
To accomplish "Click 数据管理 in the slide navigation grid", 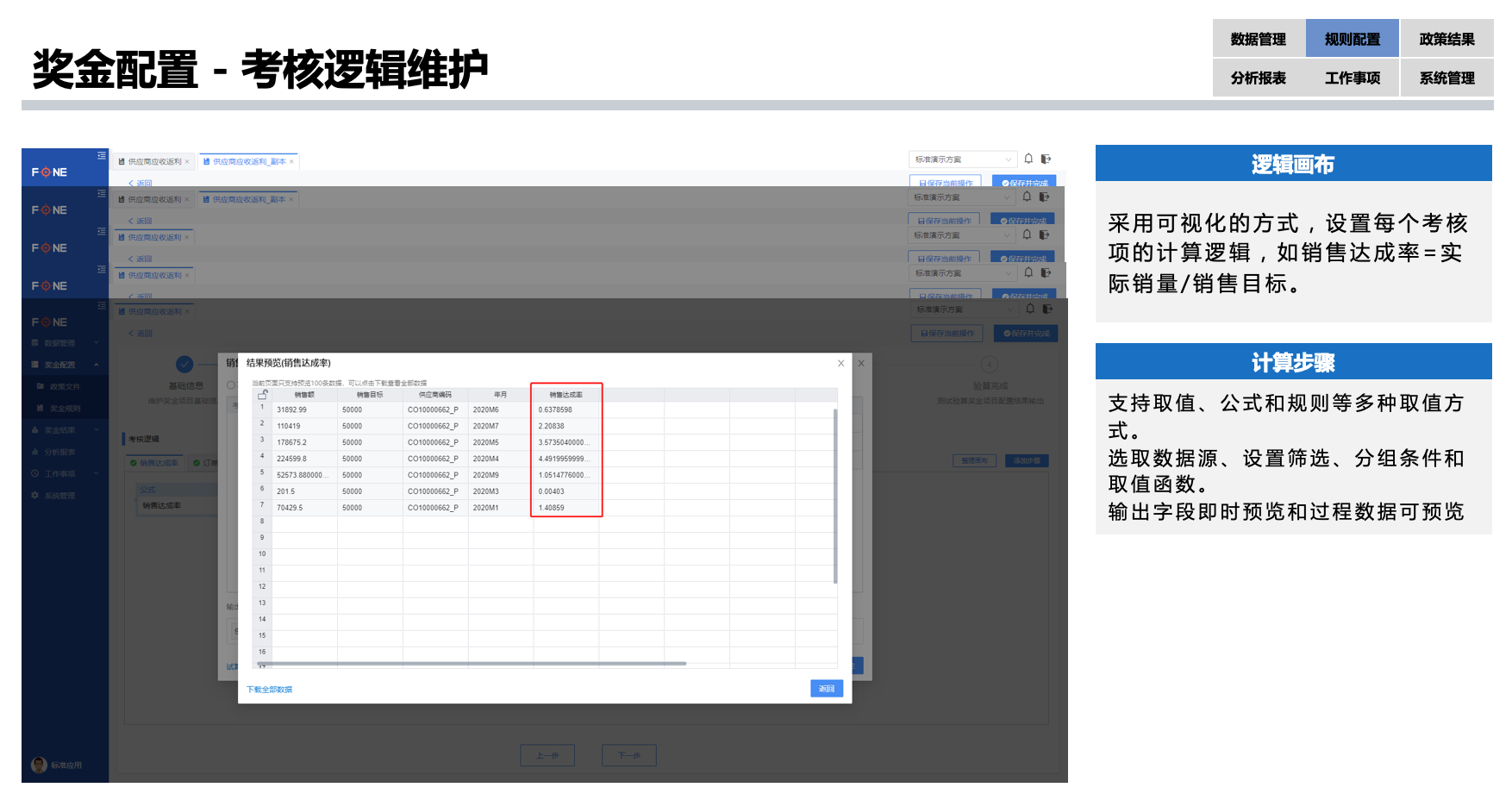I will point(1259,39).
